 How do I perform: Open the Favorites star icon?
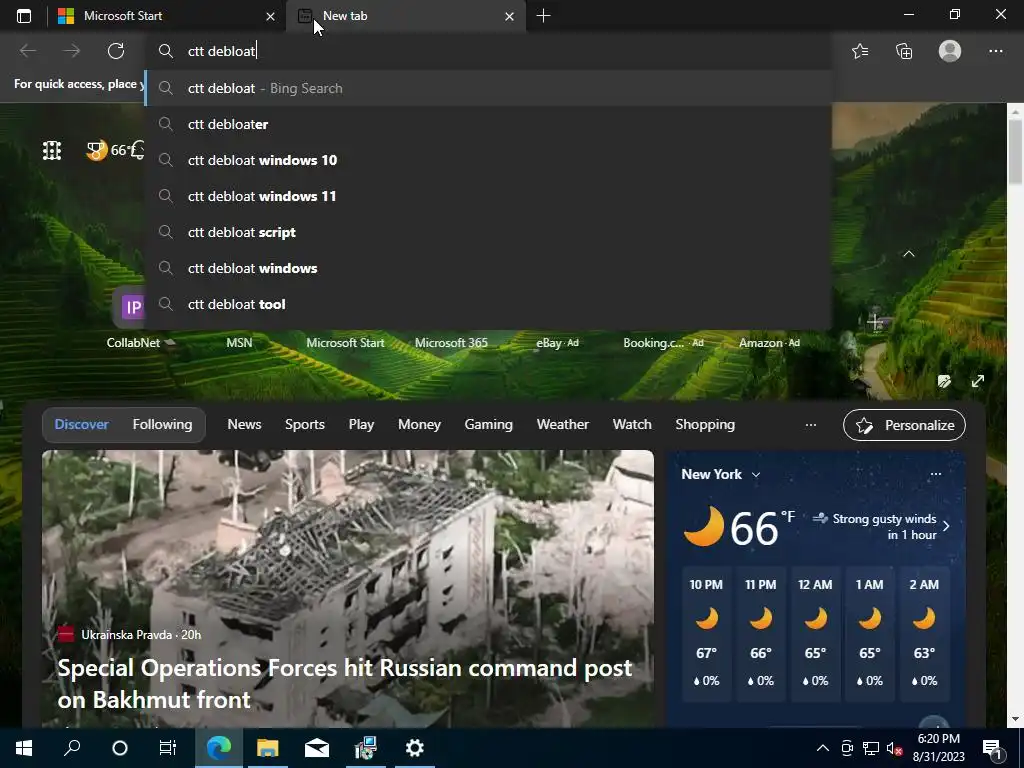coord(860,51)
